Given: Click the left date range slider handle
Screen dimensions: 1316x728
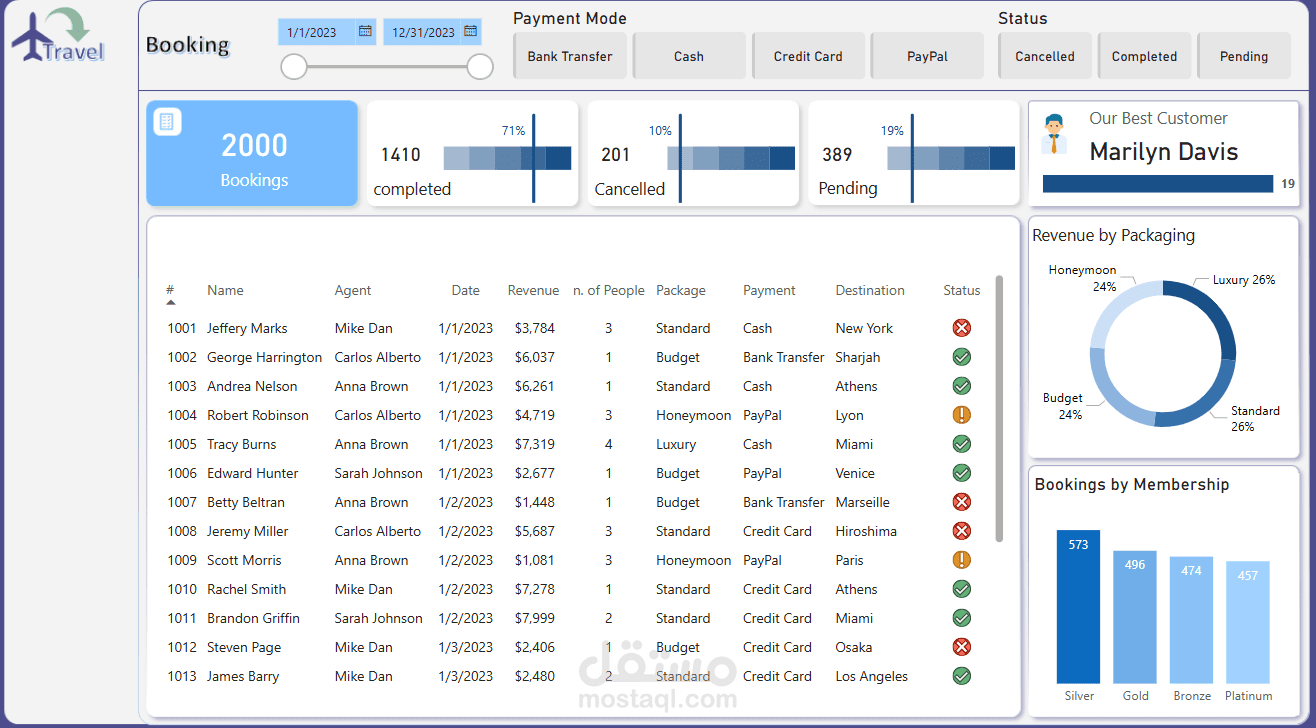Looking at the screenshot, I should 294,67.
